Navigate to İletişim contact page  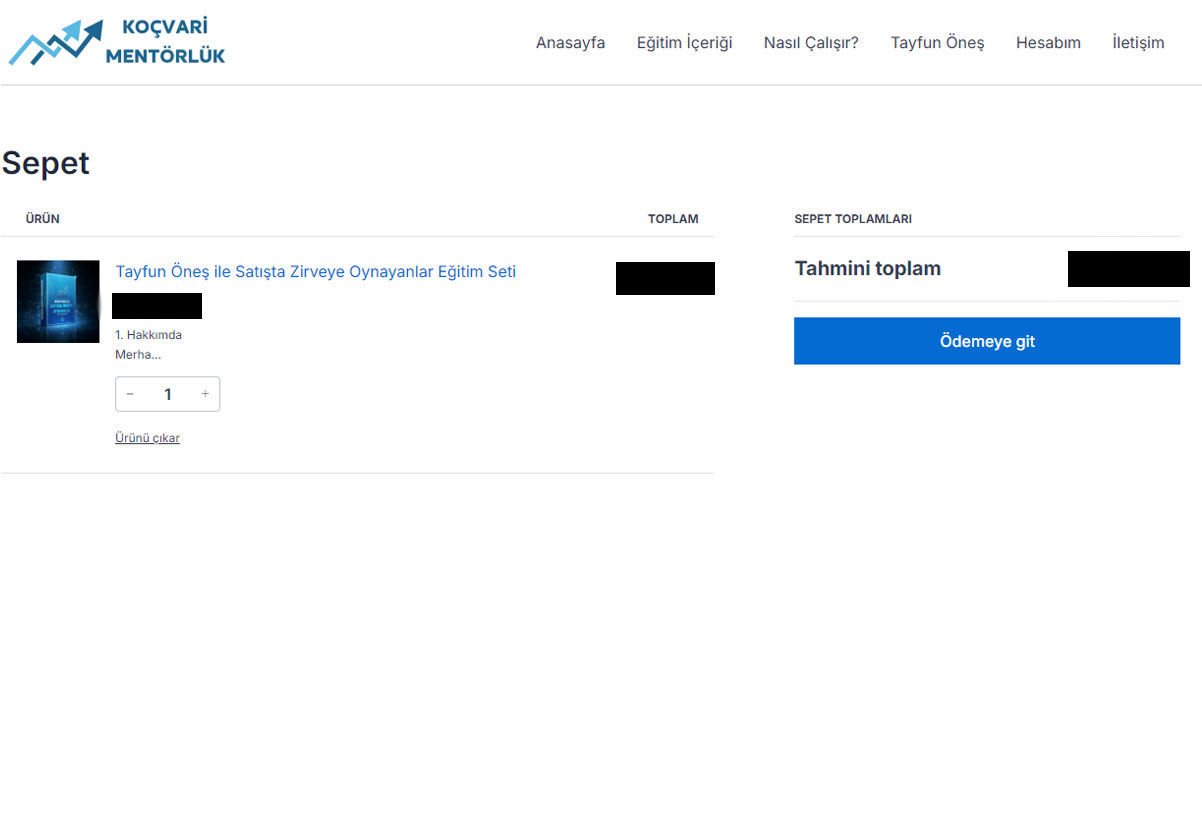1138,43
